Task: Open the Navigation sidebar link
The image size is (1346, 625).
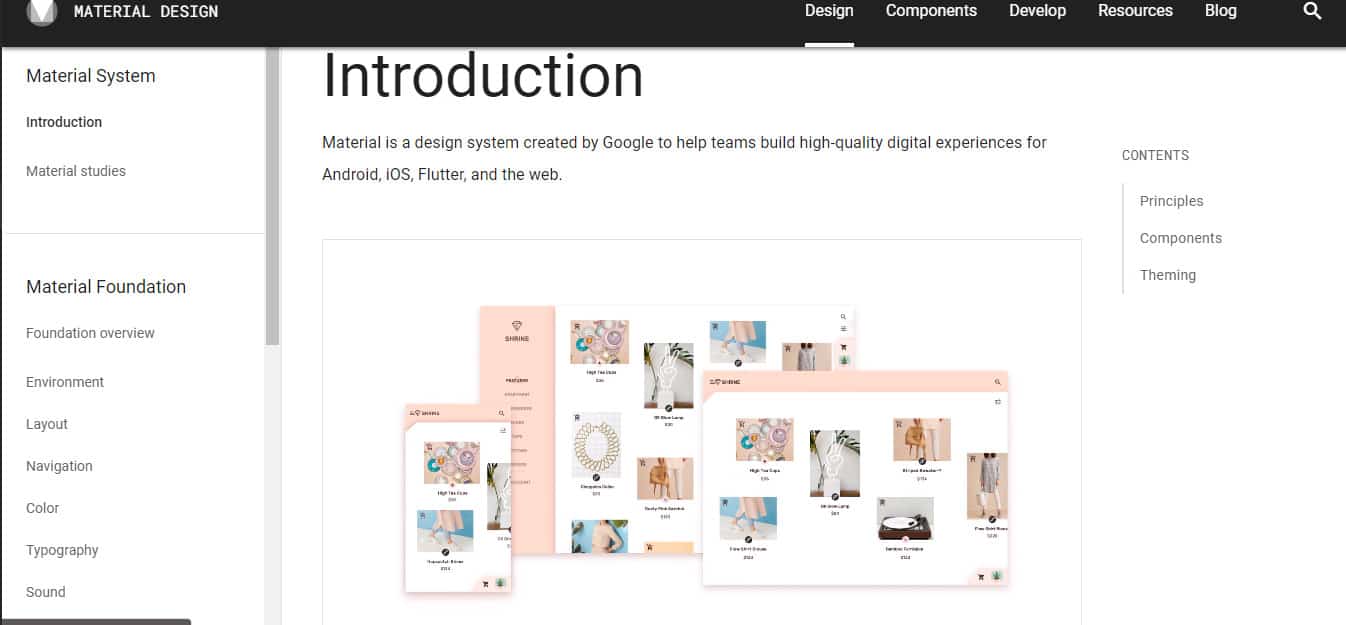Action: pyautogui.click(x=59, y=465)
